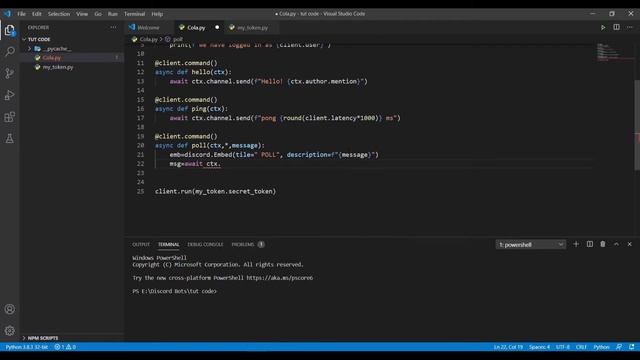The height and width of the screenshot is (360, 640).
Task: Create a new terminal with plus icon
Action: (x=576, y=244)
